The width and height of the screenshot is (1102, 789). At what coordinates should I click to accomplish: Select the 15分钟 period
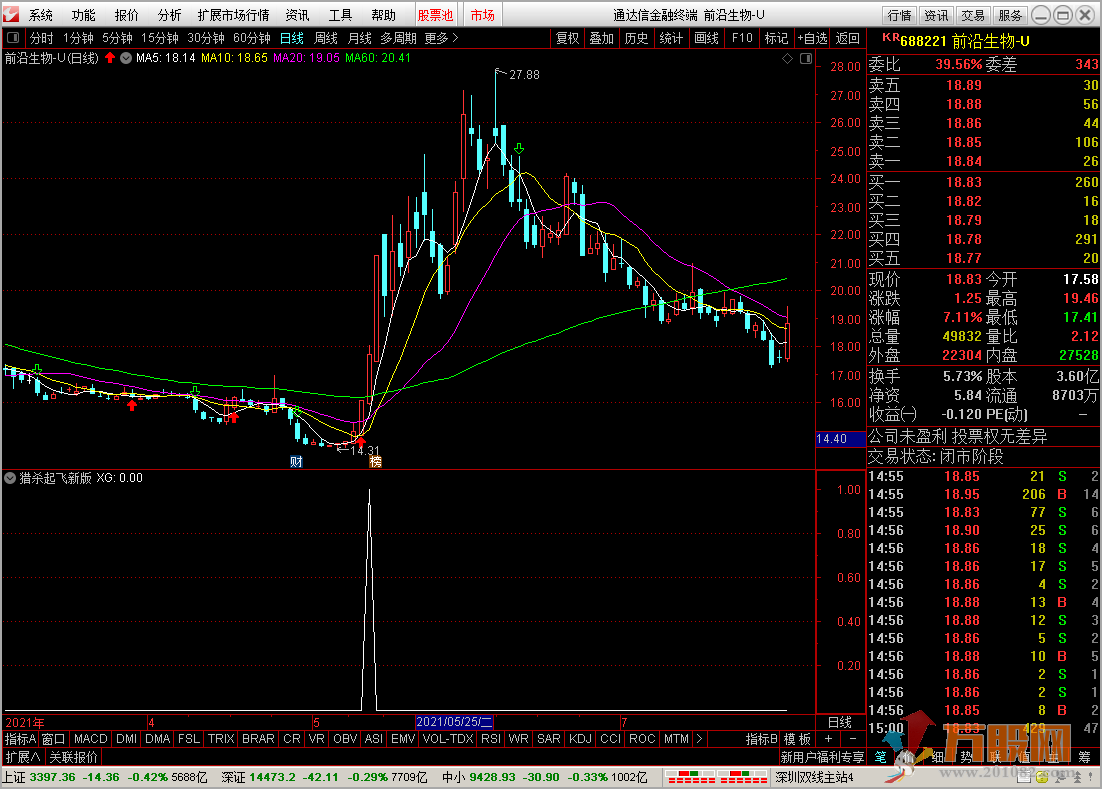pyautogui.click(x=160, y=38)
